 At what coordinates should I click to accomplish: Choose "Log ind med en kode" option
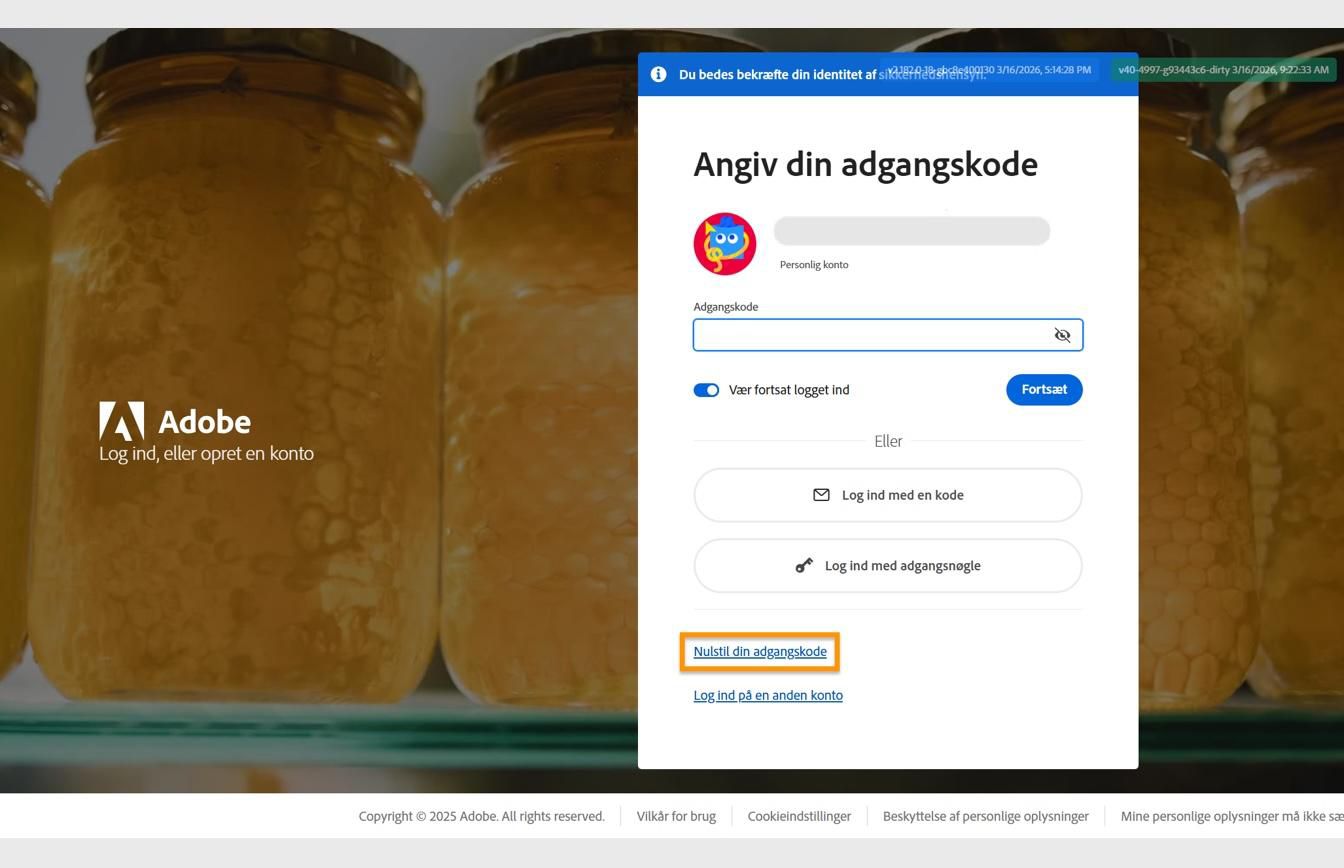[x=888, y=494]
